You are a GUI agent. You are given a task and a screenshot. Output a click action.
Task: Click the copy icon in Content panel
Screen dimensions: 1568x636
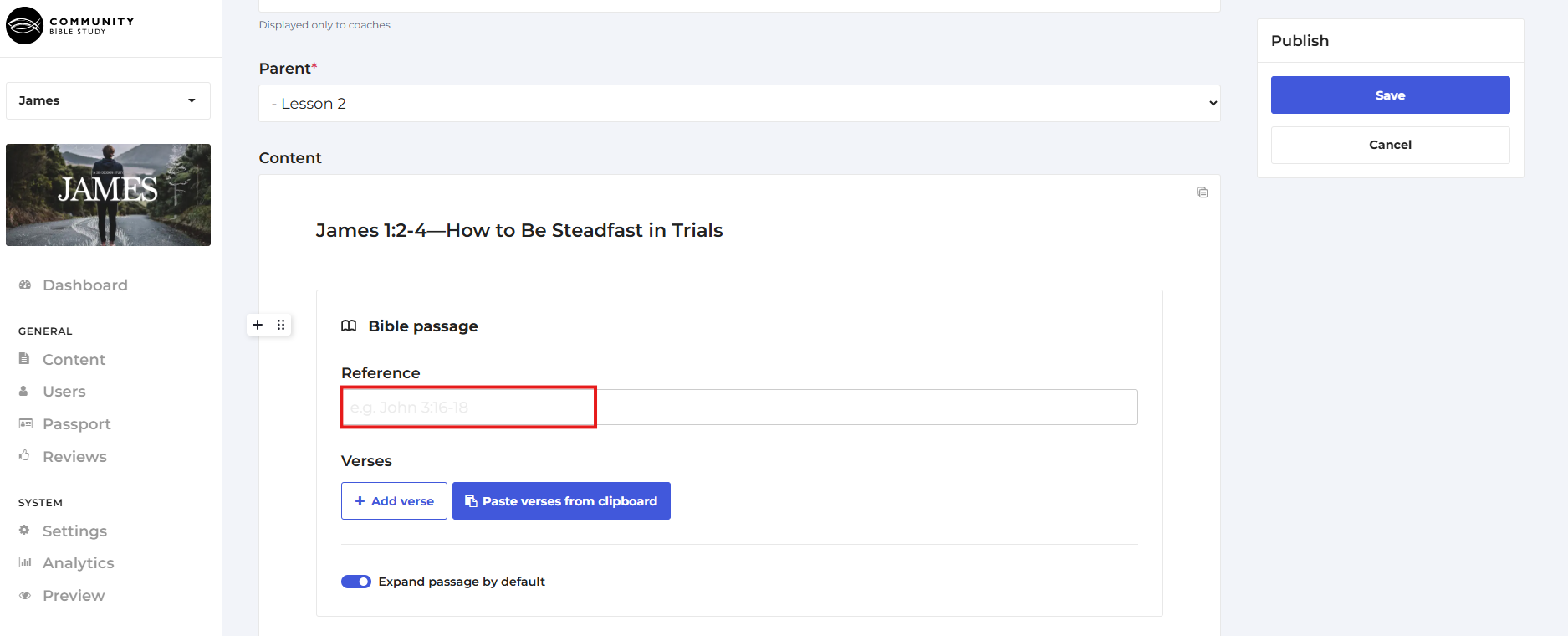[x=1202, y=192]
